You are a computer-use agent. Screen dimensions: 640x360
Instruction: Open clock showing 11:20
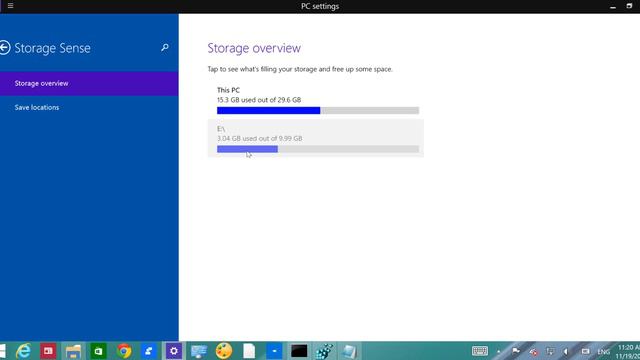click(628, 351)
